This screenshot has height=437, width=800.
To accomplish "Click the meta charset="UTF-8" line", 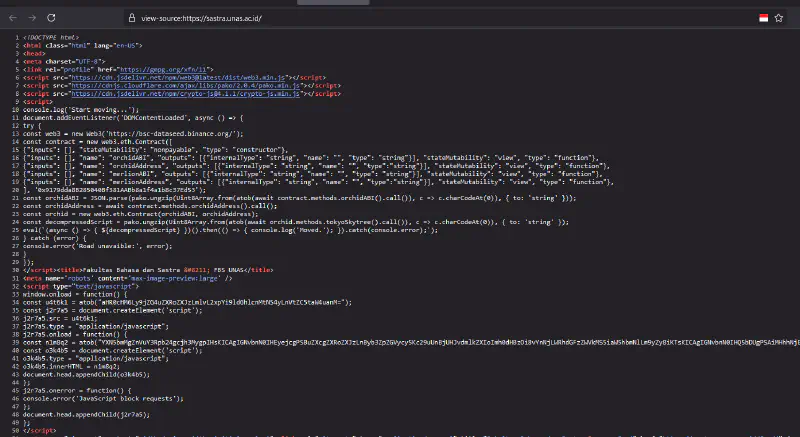I will pyautogui.click(x=64, y=62).
